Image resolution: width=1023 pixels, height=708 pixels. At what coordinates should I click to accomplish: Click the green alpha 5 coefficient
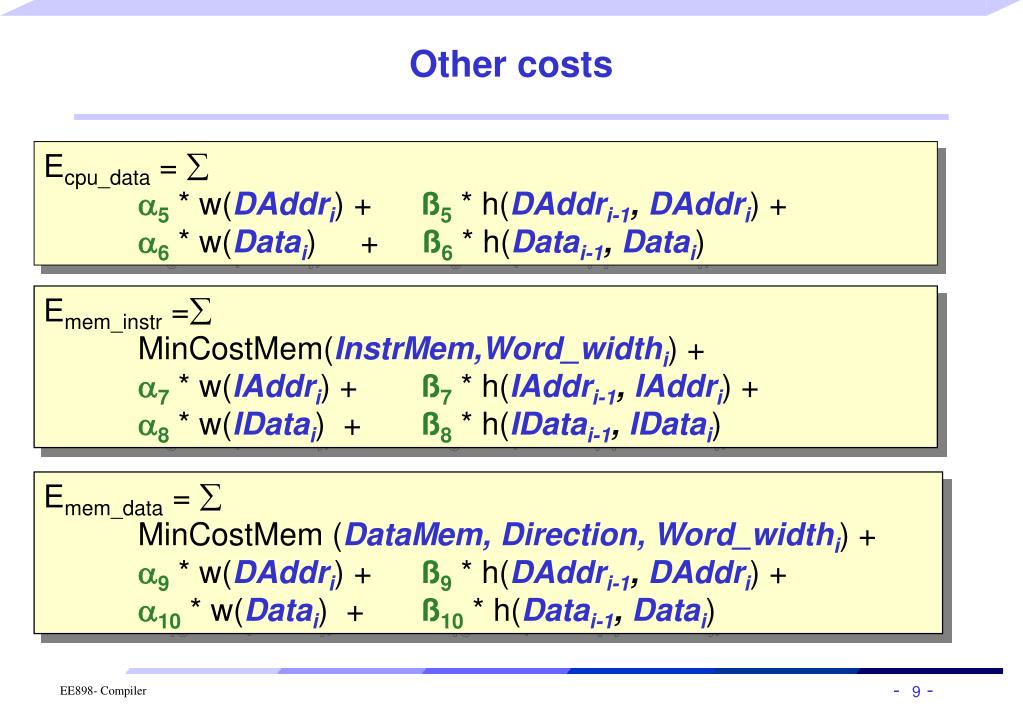(154, 208)
